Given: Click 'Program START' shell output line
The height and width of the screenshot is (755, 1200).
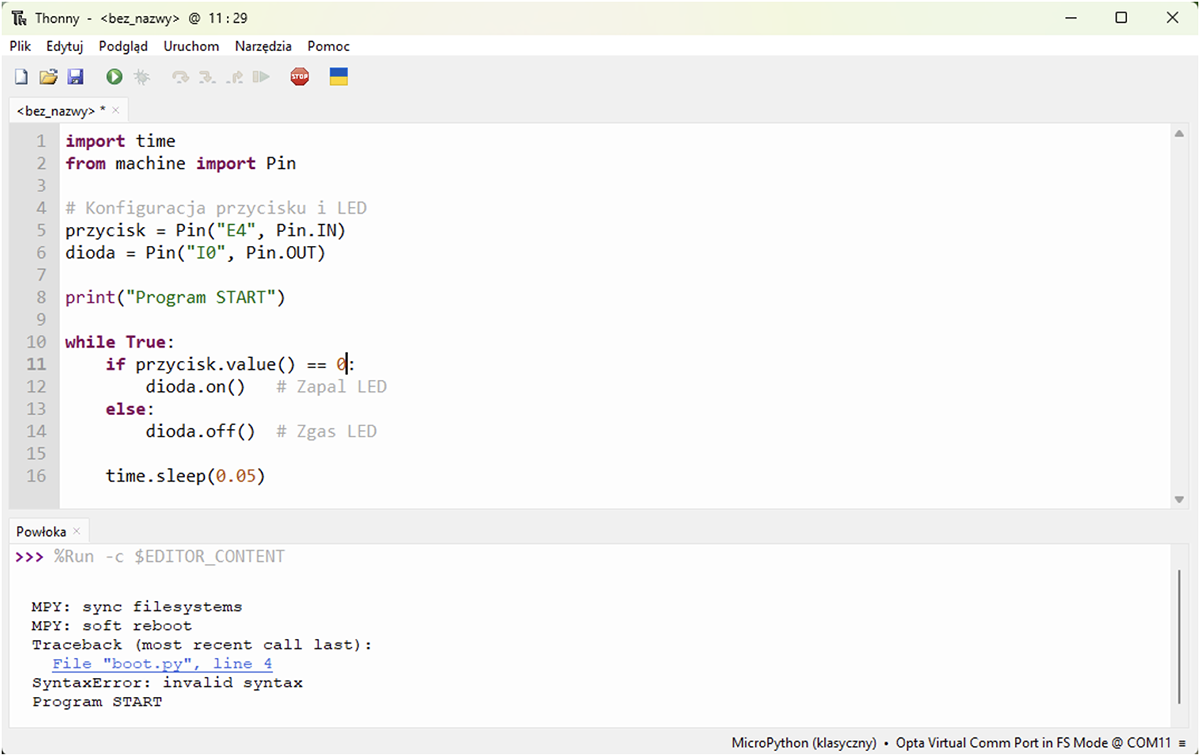Looking at the screenshot, I should 97,702.
